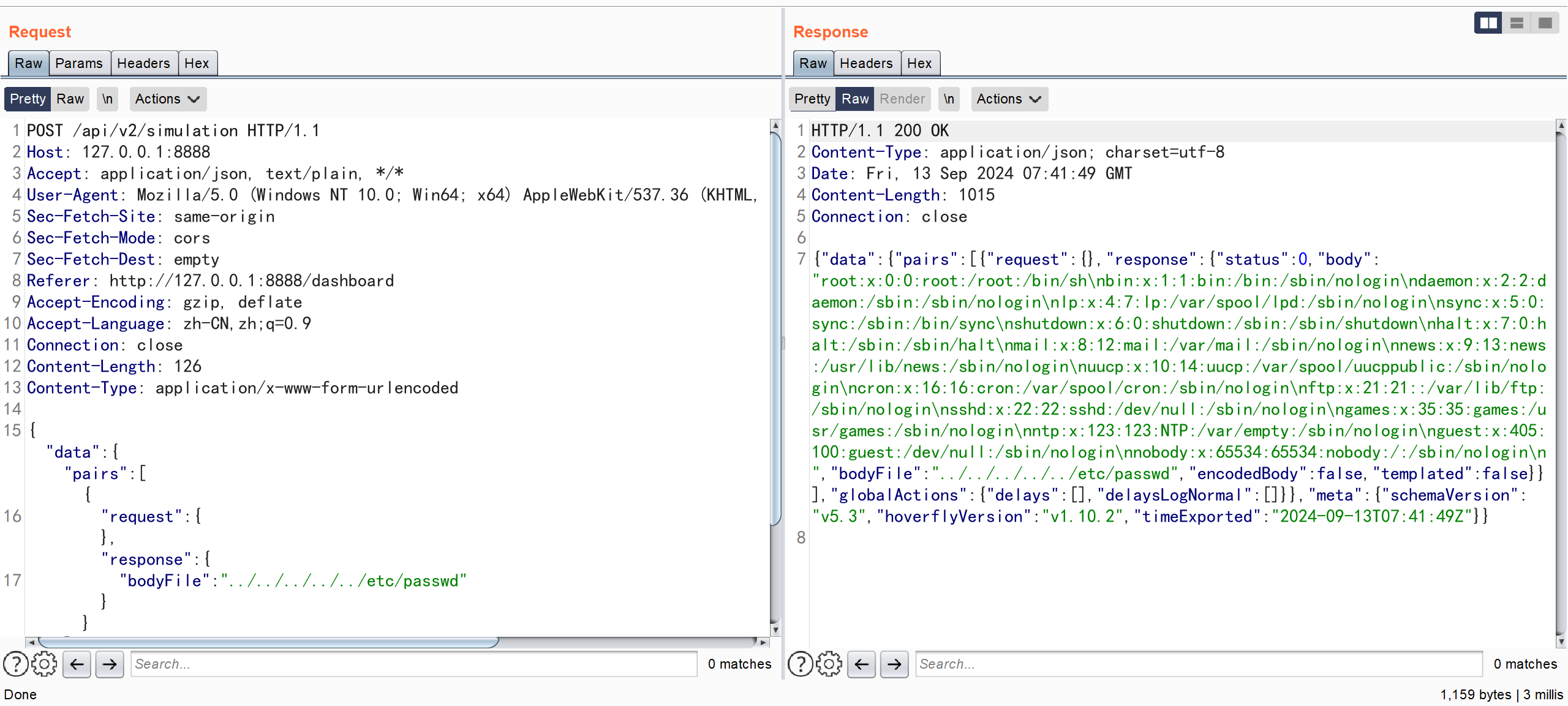Image resolution: width=1568 pixels, height=706 pixels.
Task: Select the side-by-side layout icon
Action: tap(1488, 23)
